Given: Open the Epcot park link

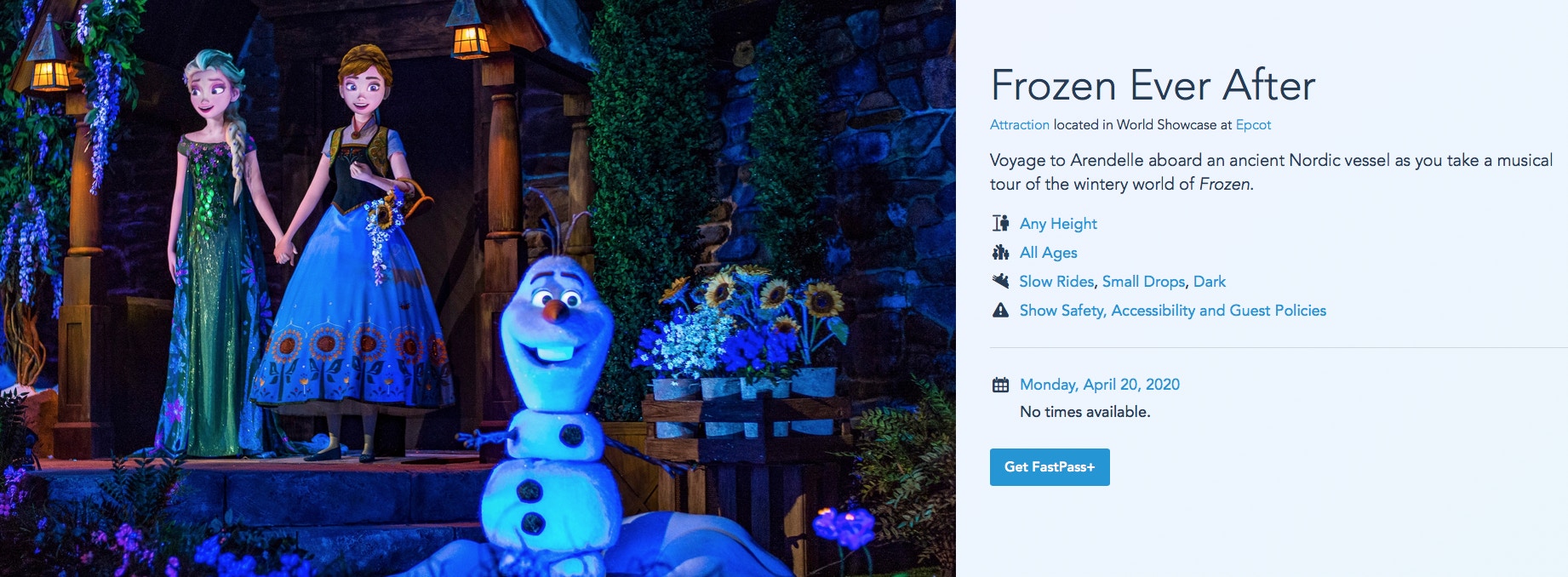Looking at the screenshot, I should pos(1253,125).
